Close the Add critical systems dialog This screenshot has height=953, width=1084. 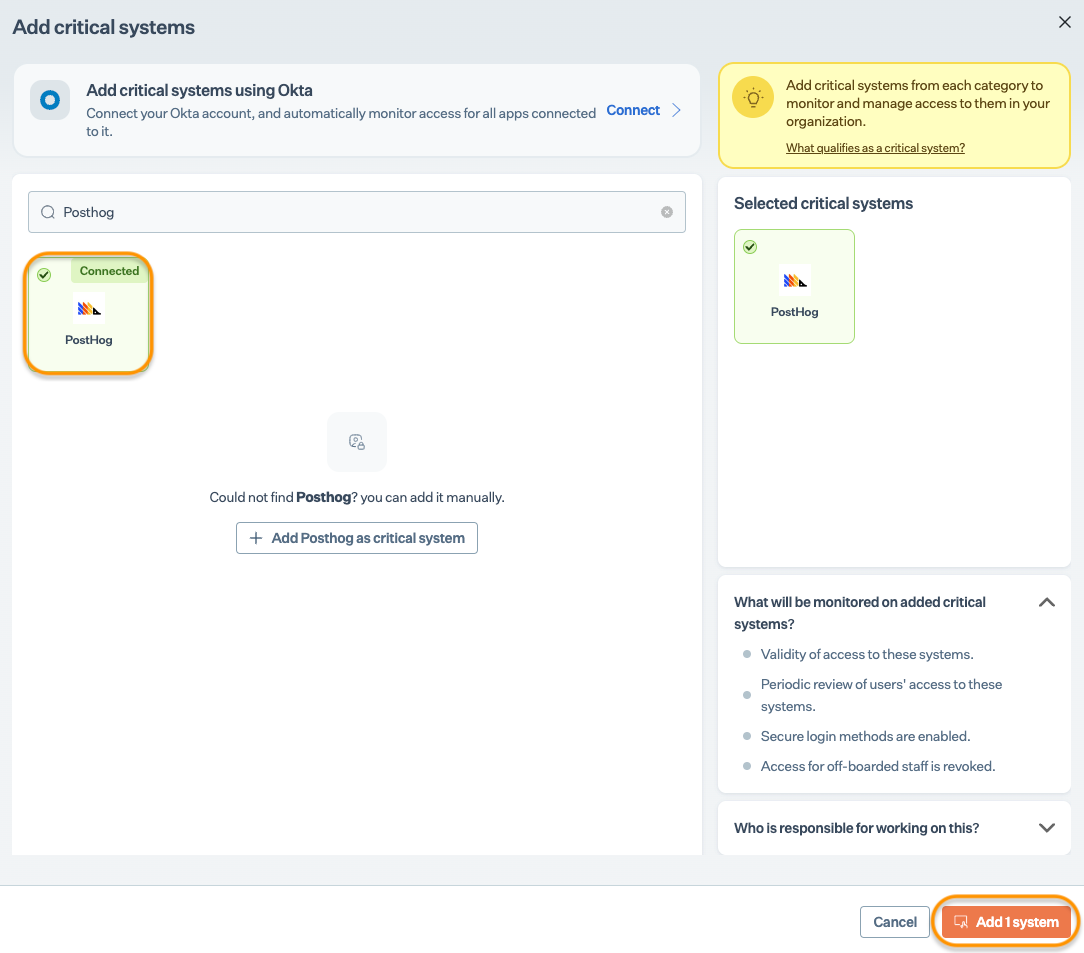click(1064, 22)
